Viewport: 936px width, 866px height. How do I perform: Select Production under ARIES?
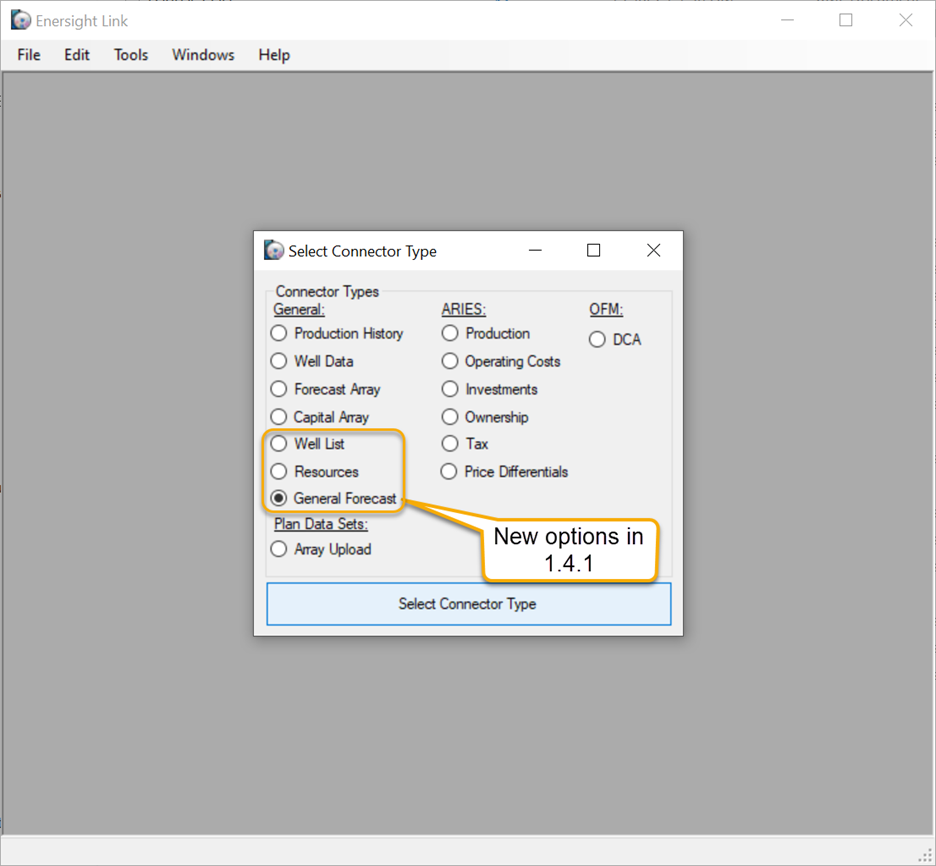point(449,333)
